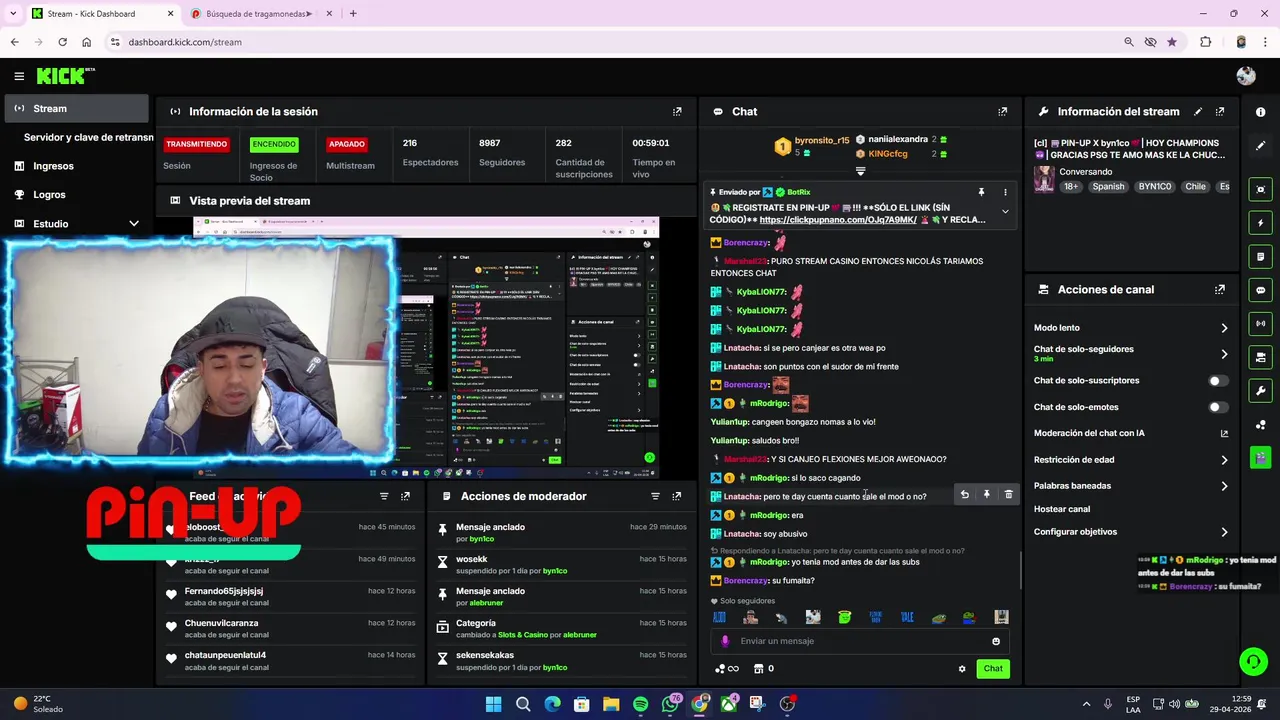The image size is (1280, 720).
Task: Open WhatsApp from the taskbar
Action: (670, 704)
